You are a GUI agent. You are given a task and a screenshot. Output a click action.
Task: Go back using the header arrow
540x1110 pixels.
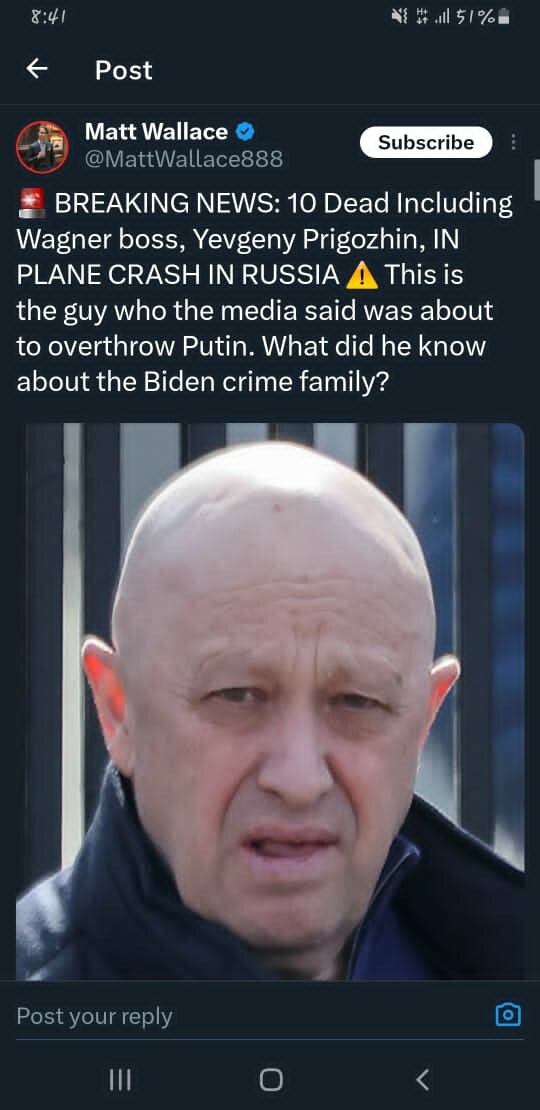[37, 69]
